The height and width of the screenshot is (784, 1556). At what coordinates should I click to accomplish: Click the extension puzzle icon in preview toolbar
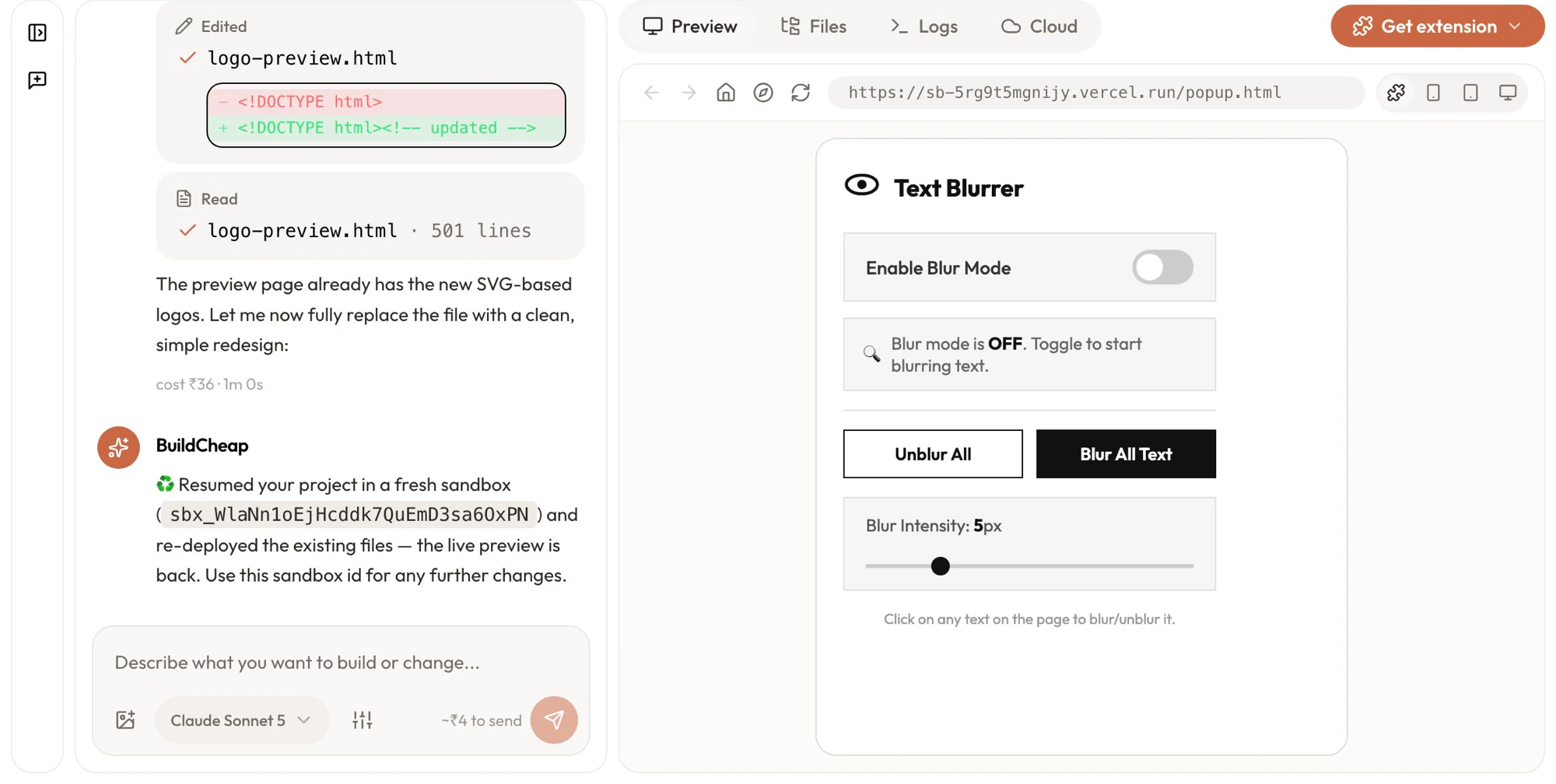[x=1396, y=93]
